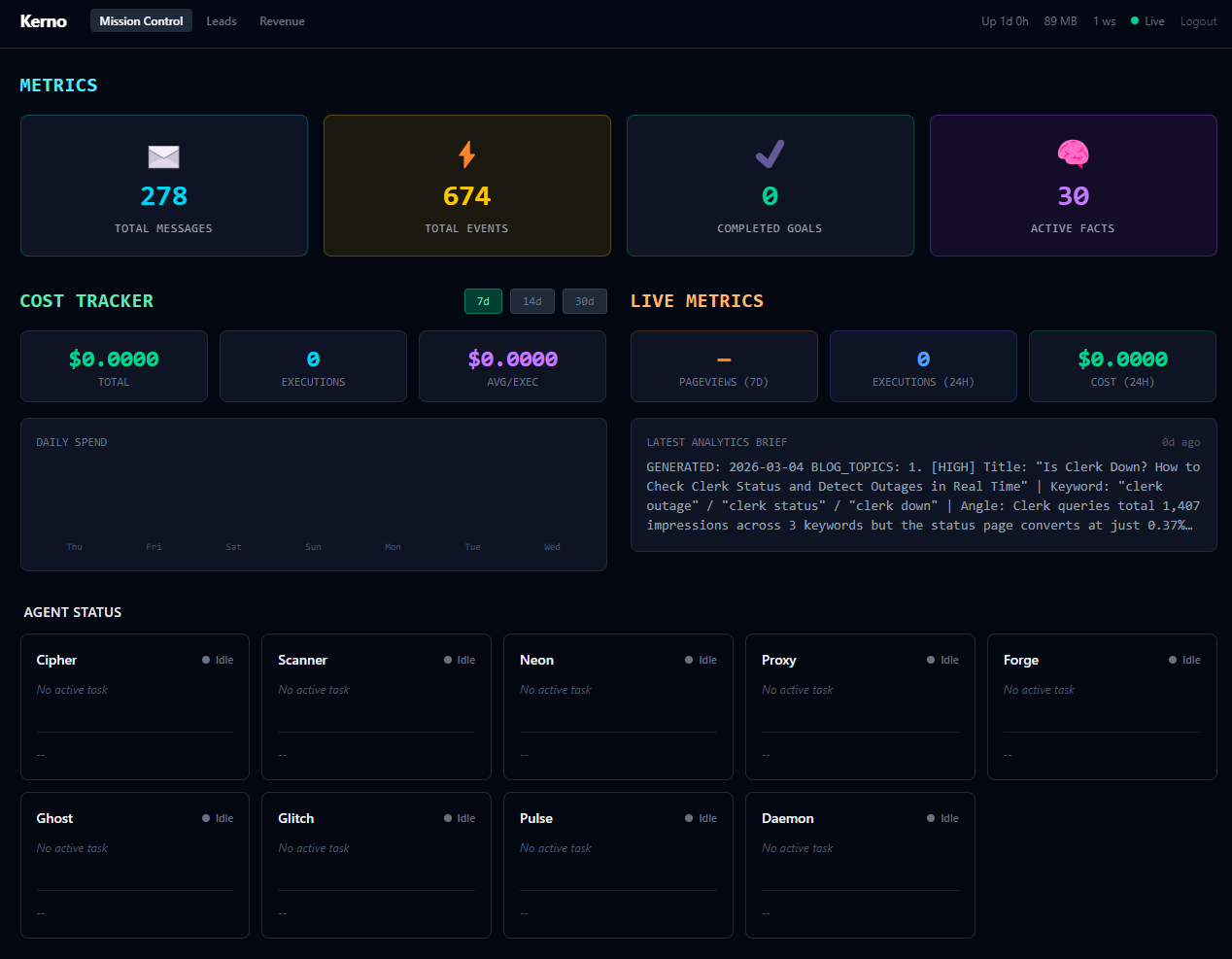This screenshot has width=1232, height=959.
Task: Click the Idle status dot on Cipher agent
Action: point(205,660)
